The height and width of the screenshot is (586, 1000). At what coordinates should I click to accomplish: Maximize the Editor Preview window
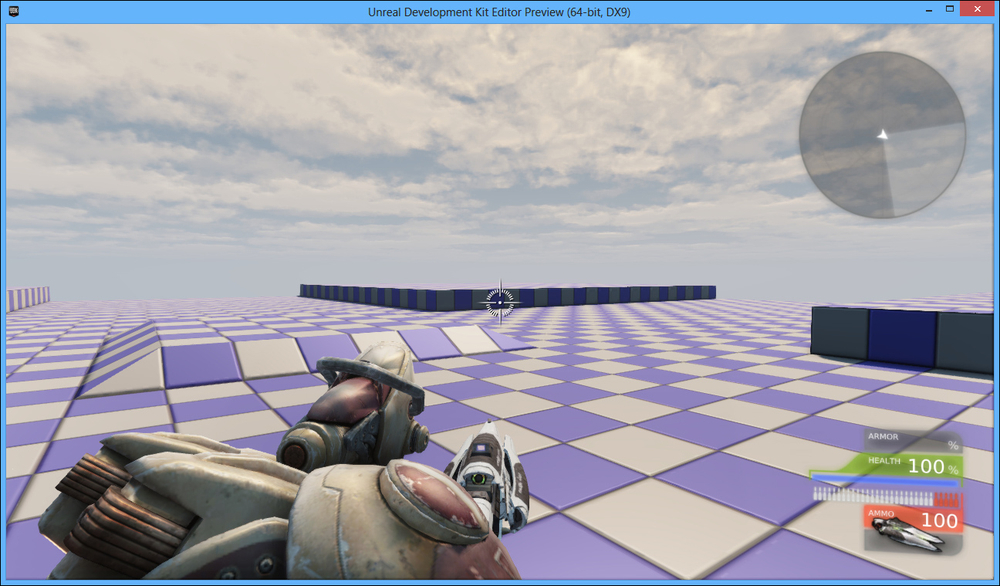tap(950, 10)
